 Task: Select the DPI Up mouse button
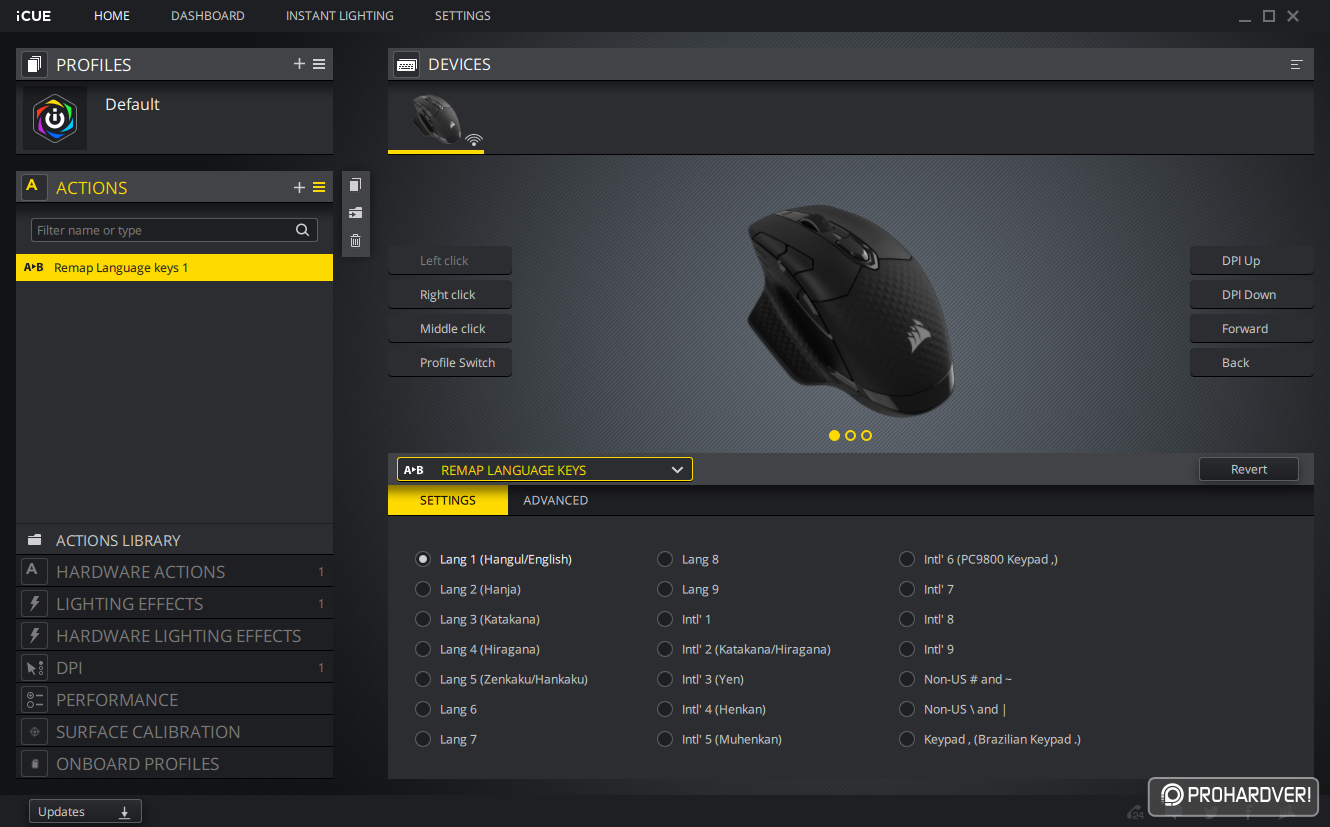1251,260
